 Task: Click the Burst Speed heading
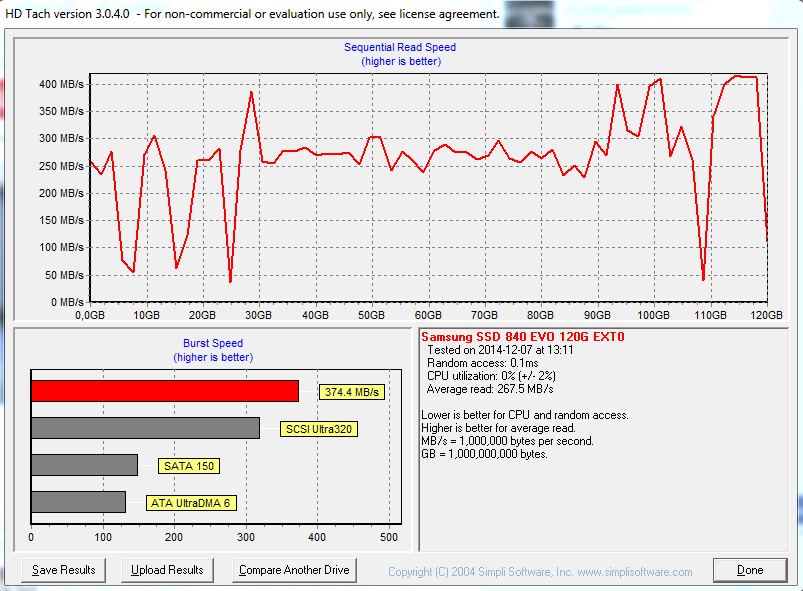pos(213,343)
